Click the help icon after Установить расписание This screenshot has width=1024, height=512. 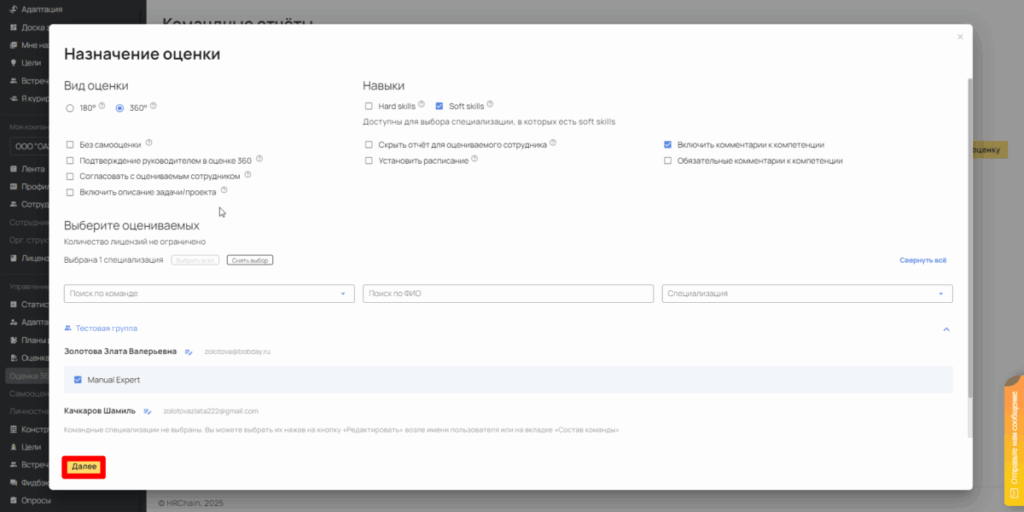tap(475, 159)
